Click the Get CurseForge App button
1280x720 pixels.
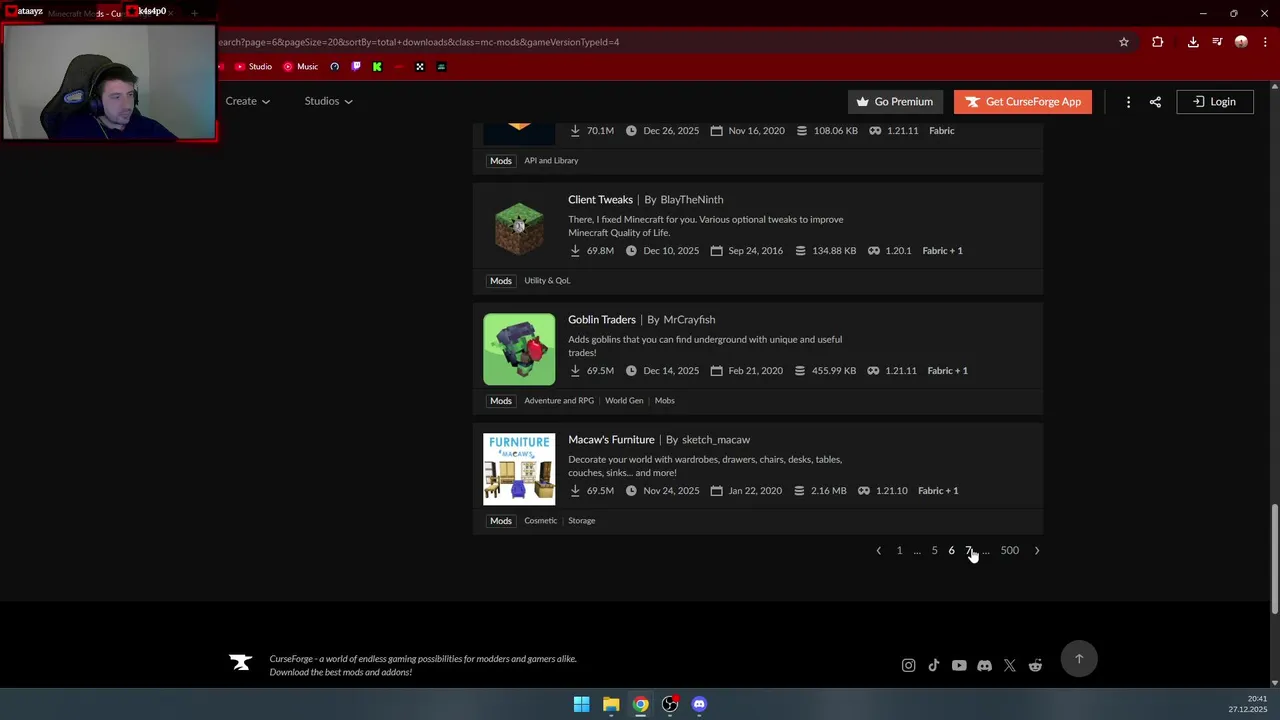[x=1022, y=102]
